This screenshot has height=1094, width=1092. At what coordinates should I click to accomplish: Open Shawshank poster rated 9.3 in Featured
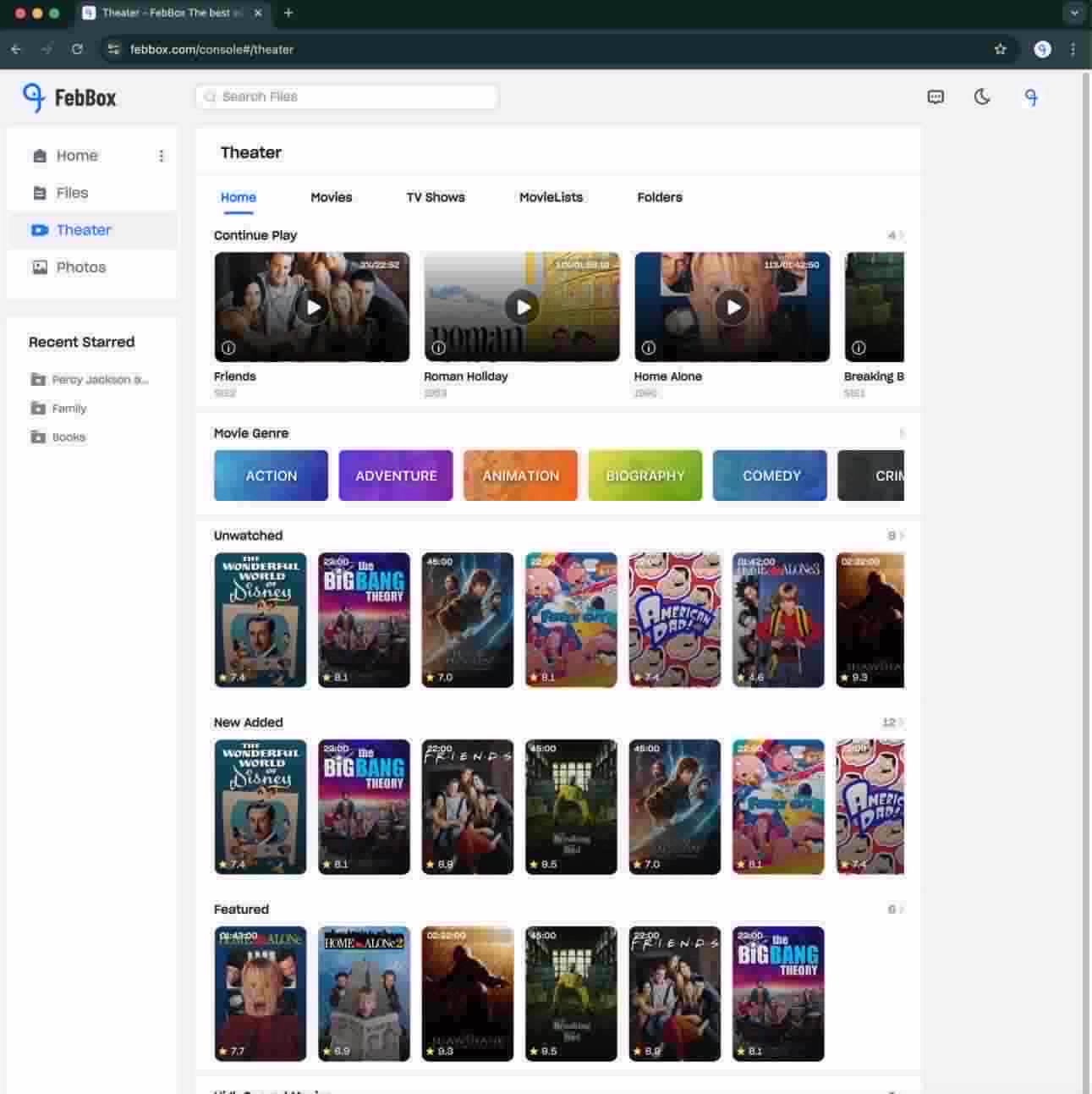coord(468,994)
